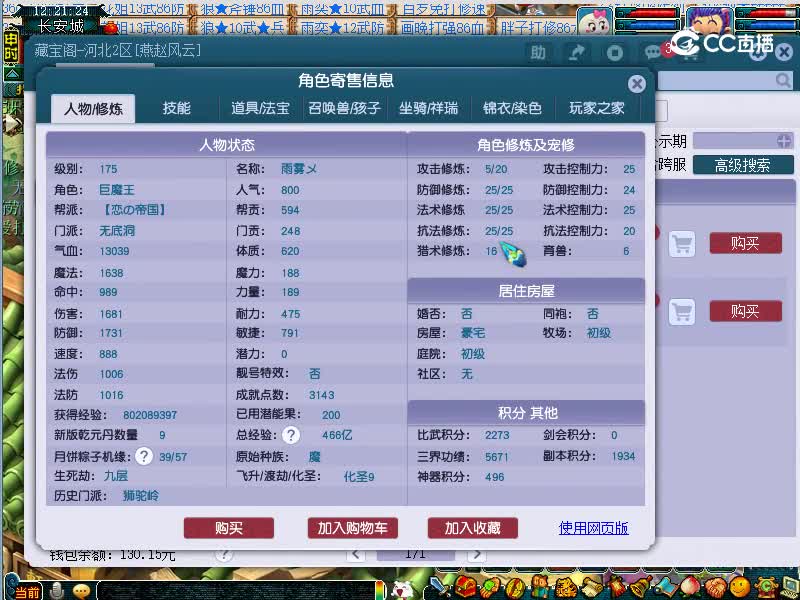Click 加入购物车 button
This screenshot has width=800, height=600.
click(x=353, y=528)
